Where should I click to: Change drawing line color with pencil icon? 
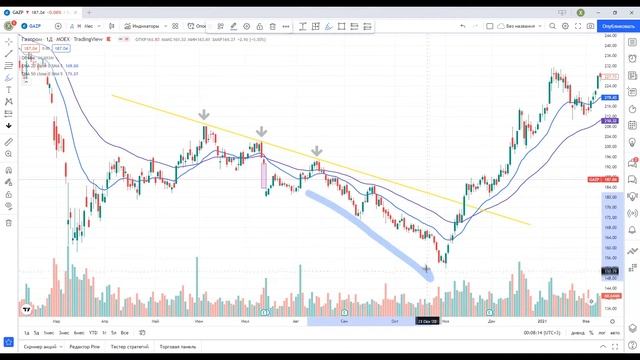[233, 27]
